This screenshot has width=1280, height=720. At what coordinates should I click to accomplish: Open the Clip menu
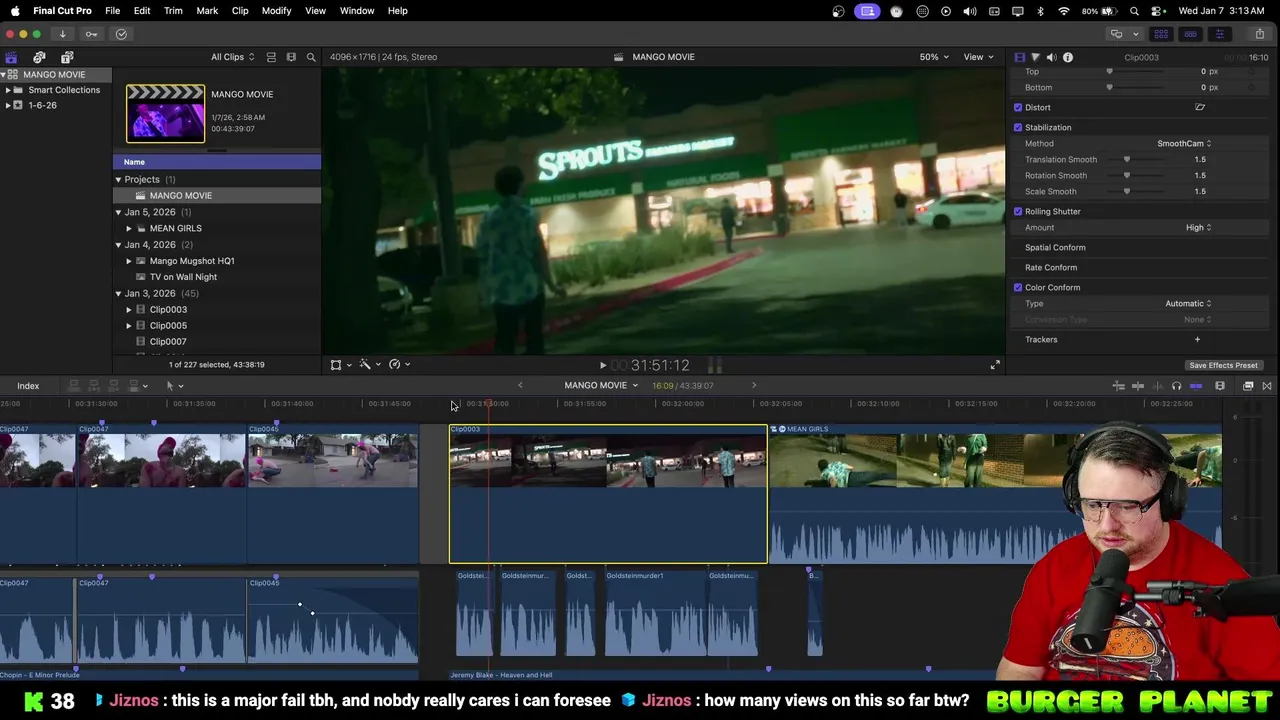240,11
